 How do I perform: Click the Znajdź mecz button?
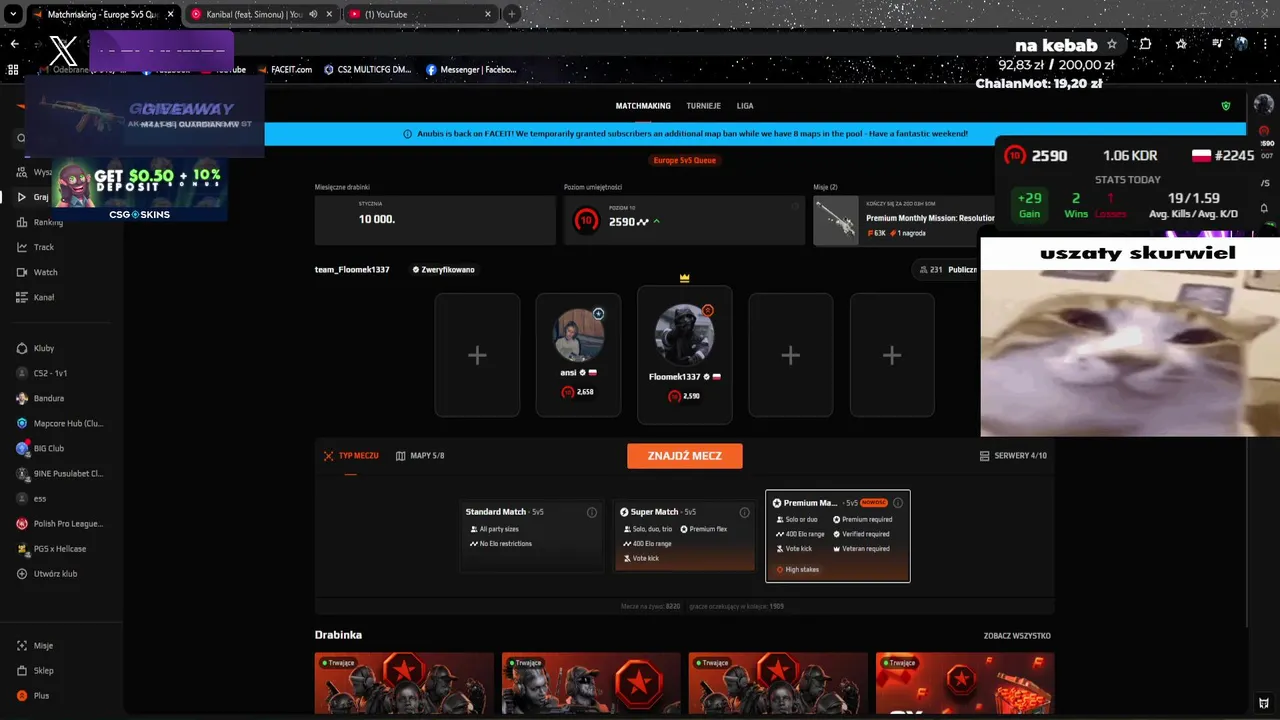click(x=685, y=456)
